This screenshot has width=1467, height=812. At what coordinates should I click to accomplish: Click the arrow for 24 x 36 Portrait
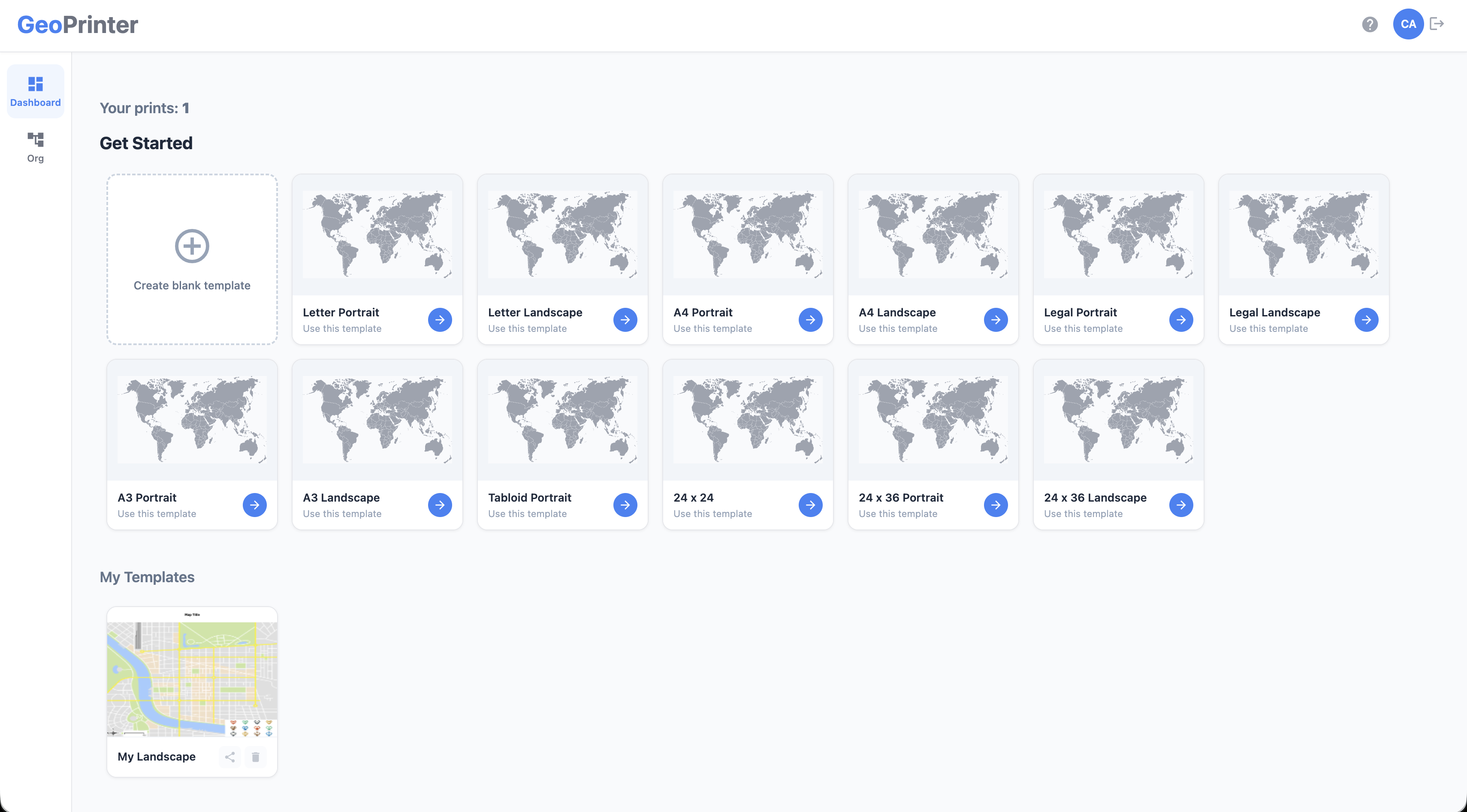[996, 505]
